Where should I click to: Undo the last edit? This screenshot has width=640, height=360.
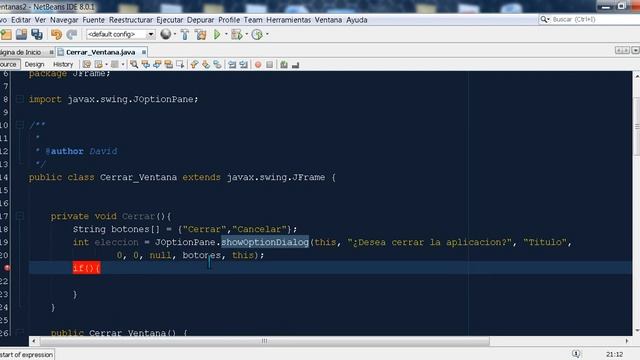[56, 35]
